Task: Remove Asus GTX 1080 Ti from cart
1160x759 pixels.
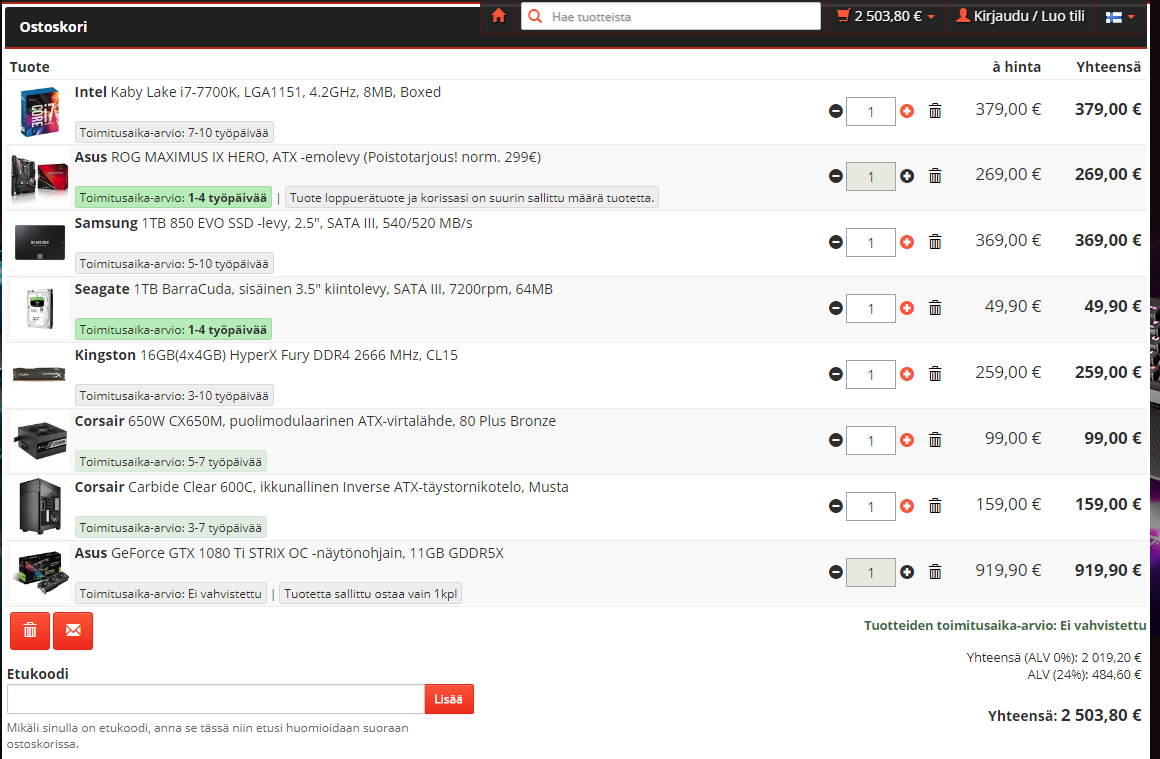Action: click(935, 572)
